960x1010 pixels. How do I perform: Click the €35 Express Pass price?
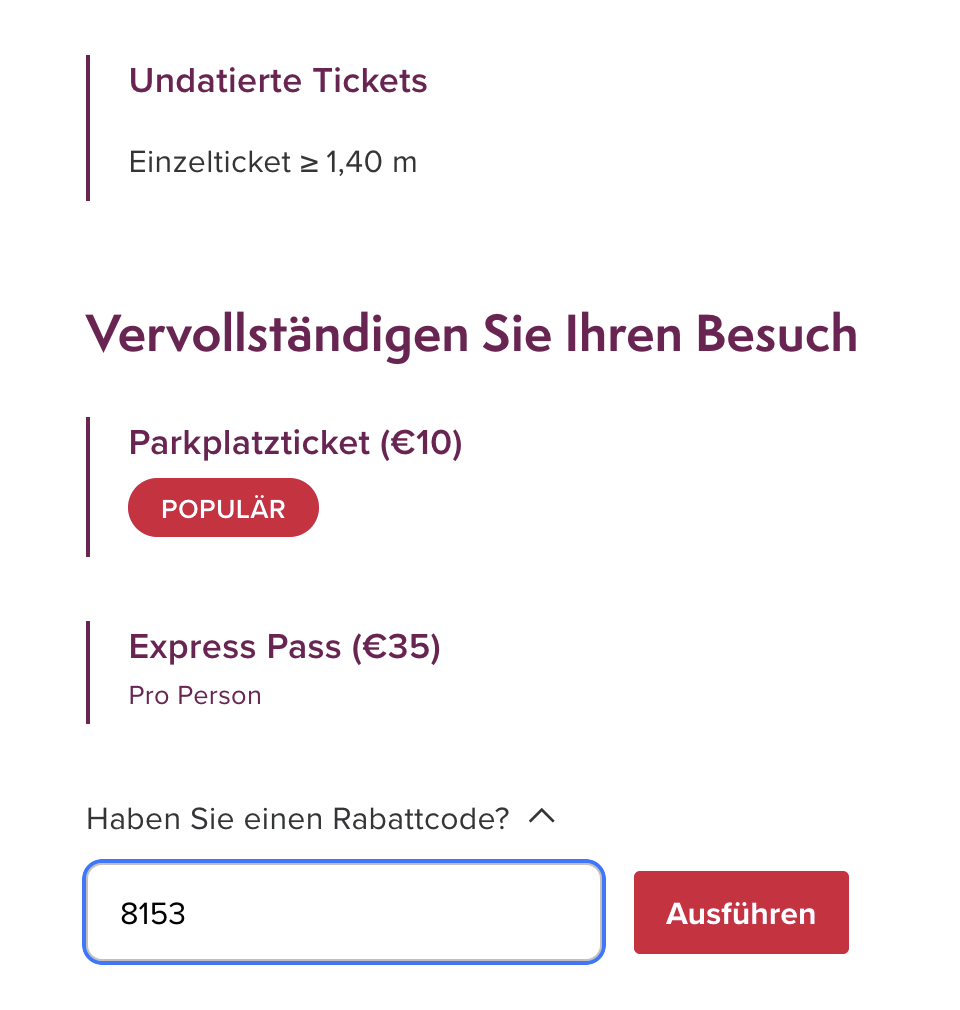tap(396, 647)
